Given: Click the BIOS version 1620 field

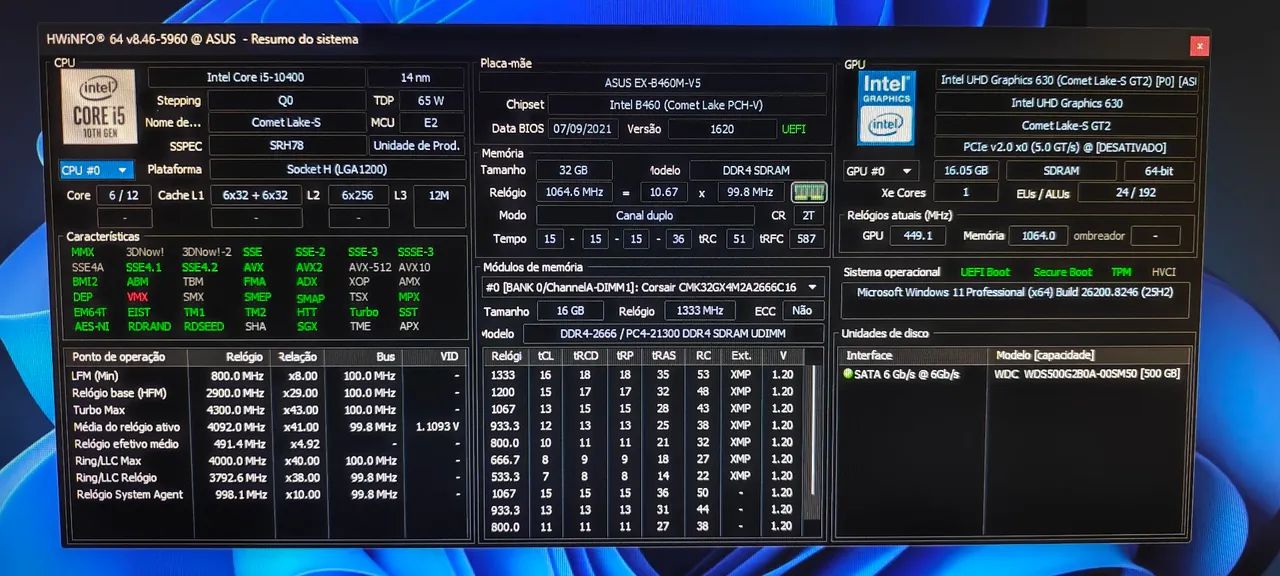Looking at the screenshot, I should [x=721, y=129].
